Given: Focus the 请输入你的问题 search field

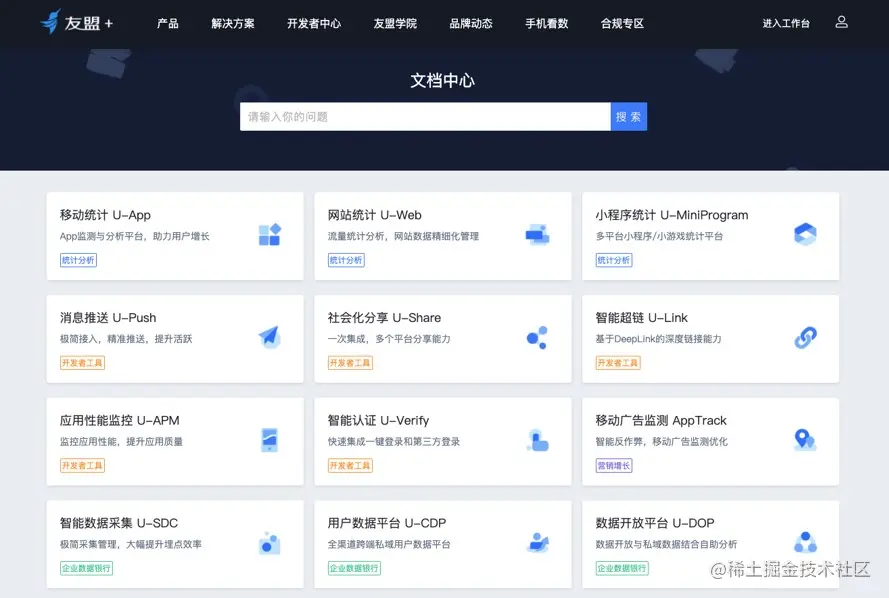Looking at the screenshot, I should pyautogui.click(x=425, y=117).
